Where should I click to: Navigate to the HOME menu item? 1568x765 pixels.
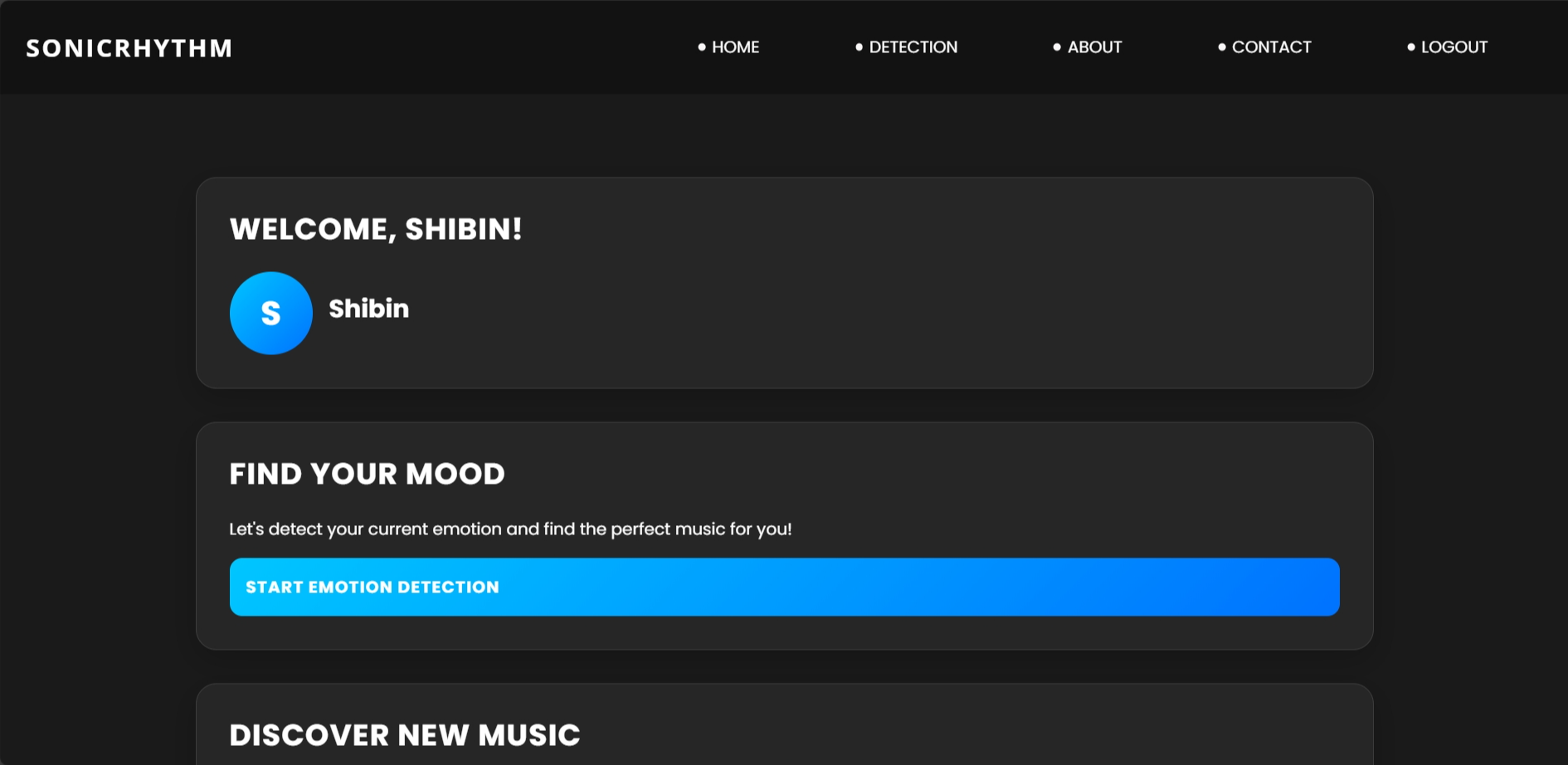(x=736, y=47)
